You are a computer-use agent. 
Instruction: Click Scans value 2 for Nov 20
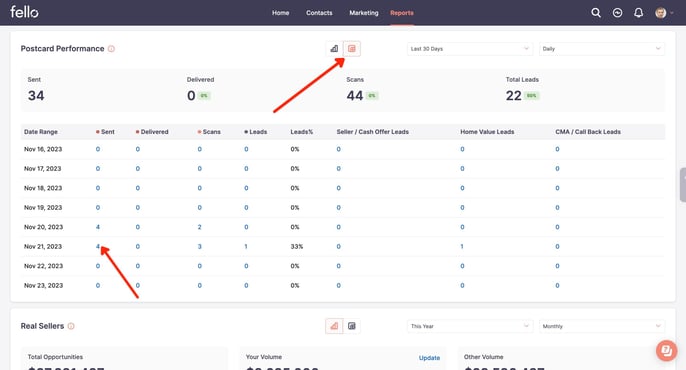click(200, 227)
